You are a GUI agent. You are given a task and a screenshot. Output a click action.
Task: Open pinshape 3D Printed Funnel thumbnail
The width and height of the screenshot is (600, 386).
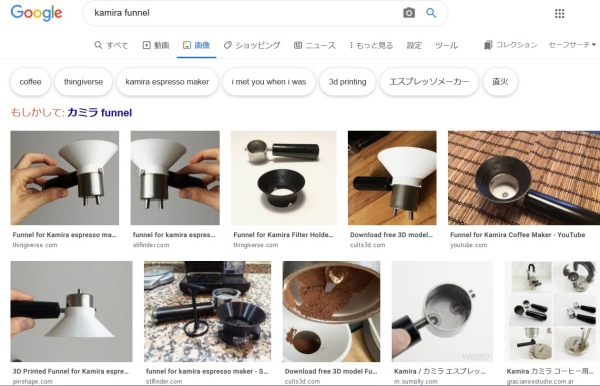point(71,311)
